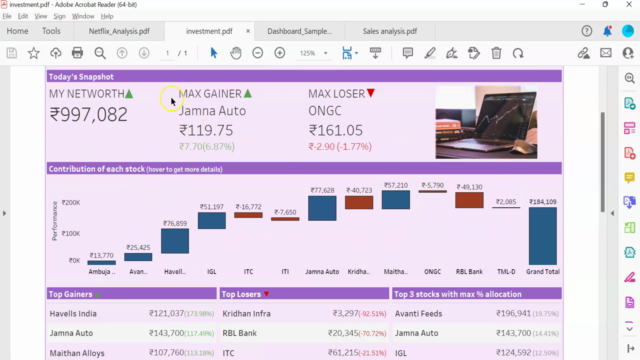Image resolution: width=640 pixels, height=360 pixels.
Task: Open search tool in right pane
Action: (x=629, y=78)
